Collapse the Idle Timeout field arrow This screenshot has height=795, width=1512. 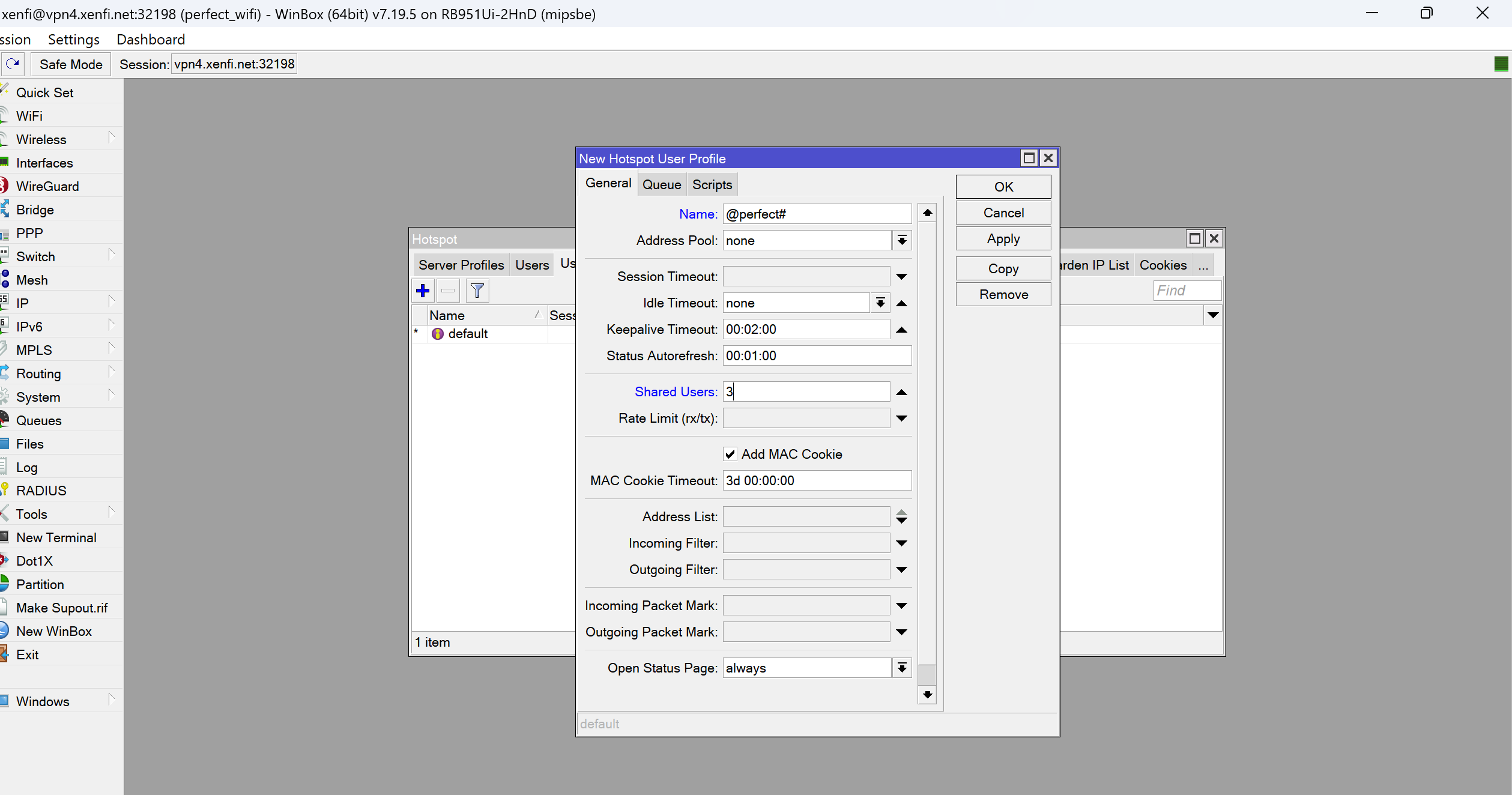pyautogui.click(x=901, y=303)
